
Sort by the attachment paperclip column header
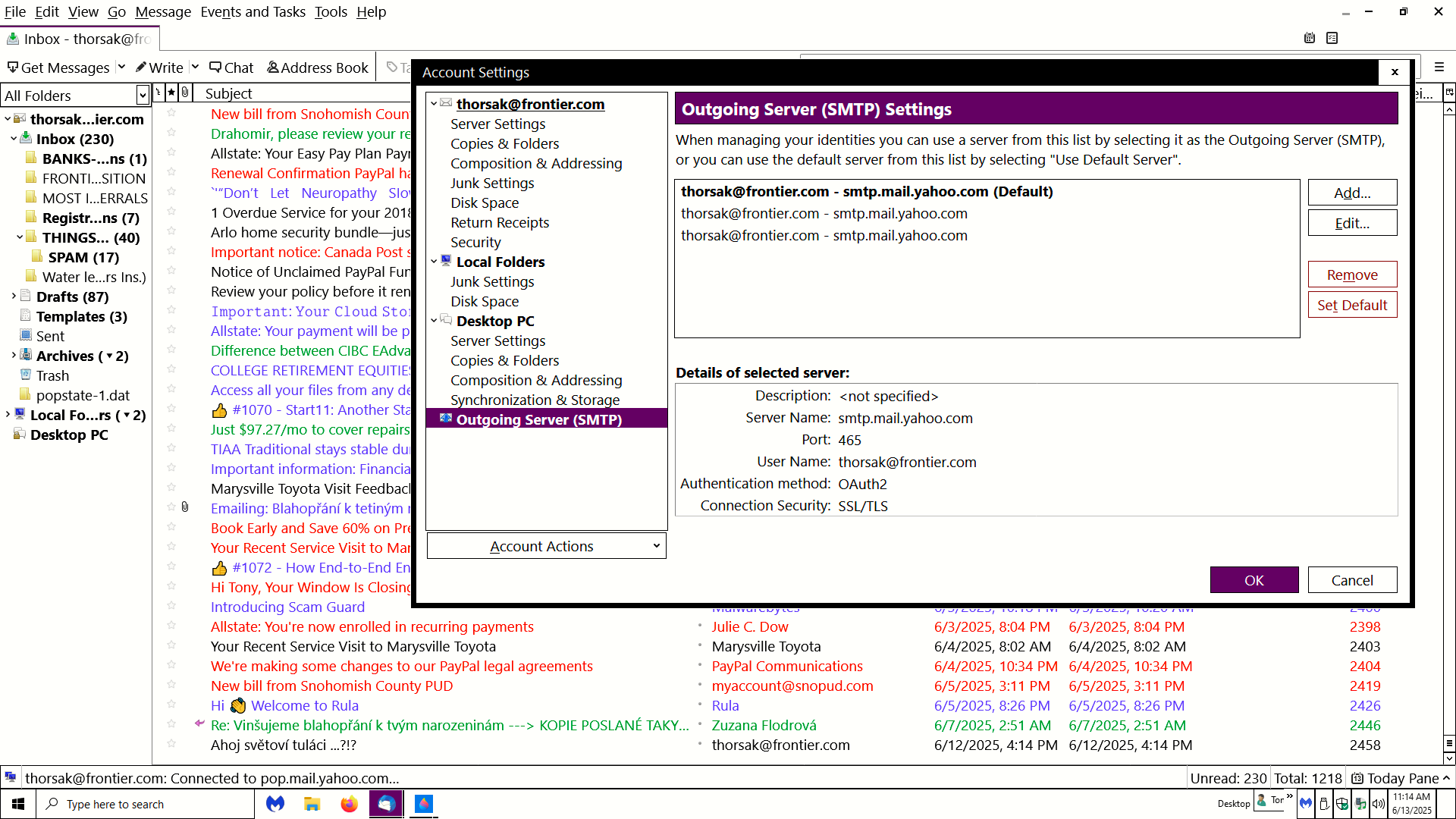tap(185, 93)
